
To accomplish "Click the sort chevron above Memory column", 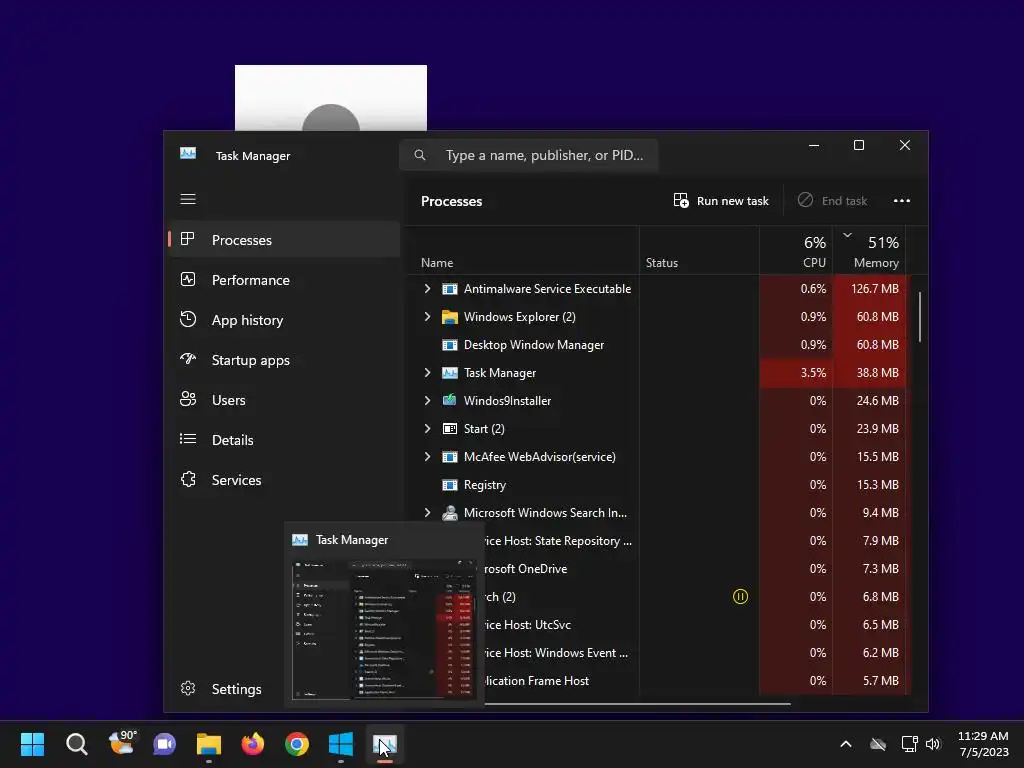I will 847,235.
